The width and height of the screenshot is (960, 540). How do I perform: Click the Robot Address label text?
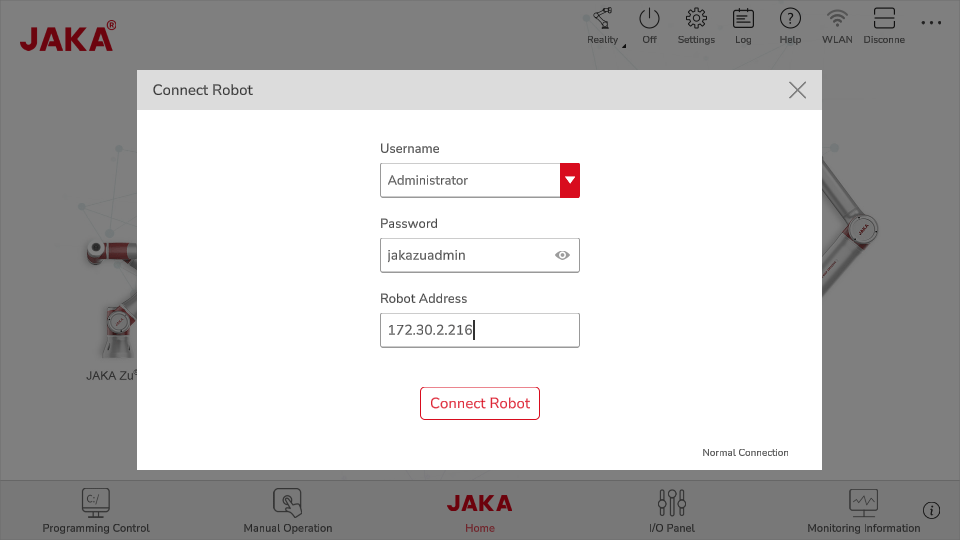click(424, 299)
